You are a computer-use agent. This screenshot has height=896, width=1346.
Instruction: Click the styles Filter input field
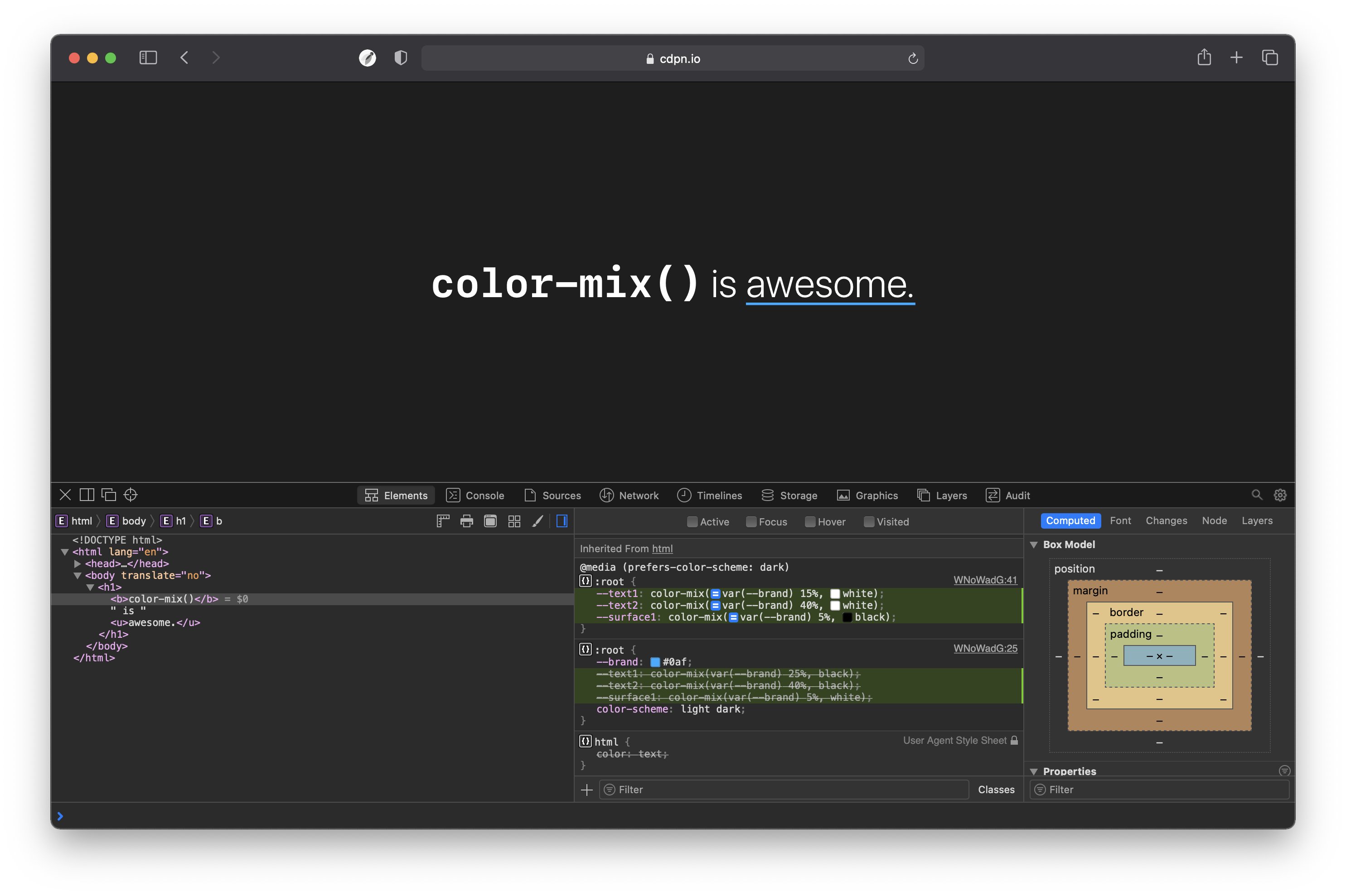(784, 790)
